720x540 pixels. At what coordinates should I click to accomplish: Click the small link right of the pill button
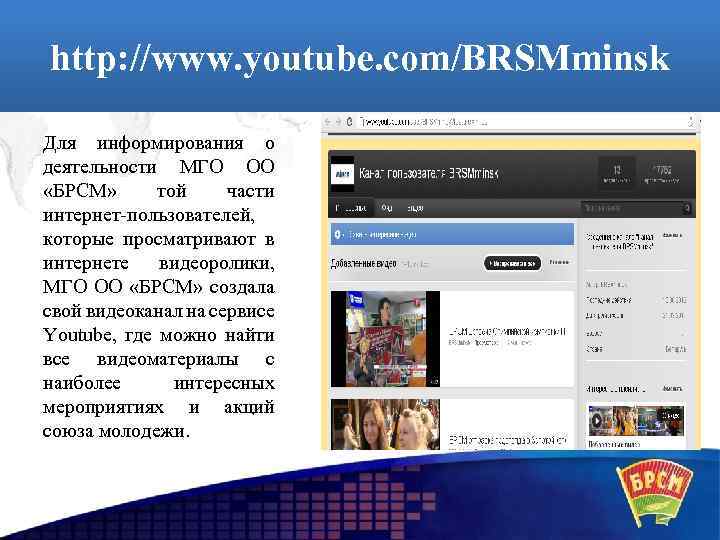pos(559,262)
